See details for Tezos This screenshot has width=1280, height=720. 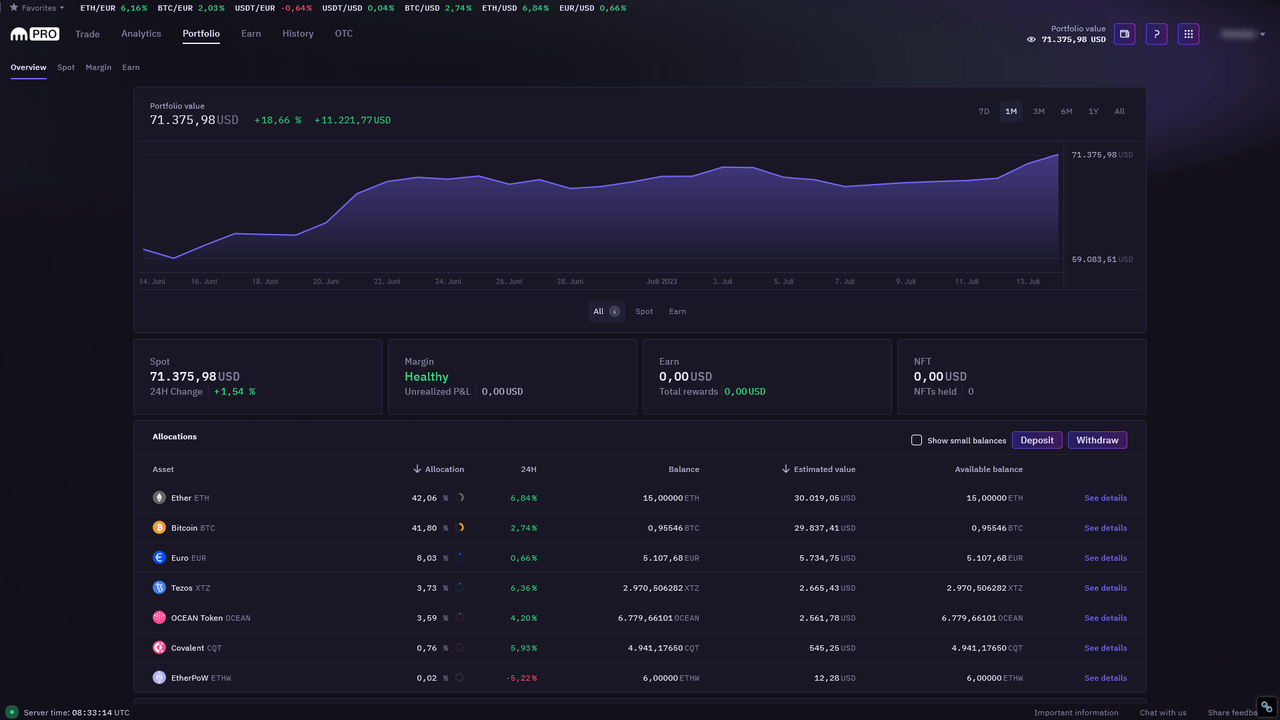[1105, 587]
